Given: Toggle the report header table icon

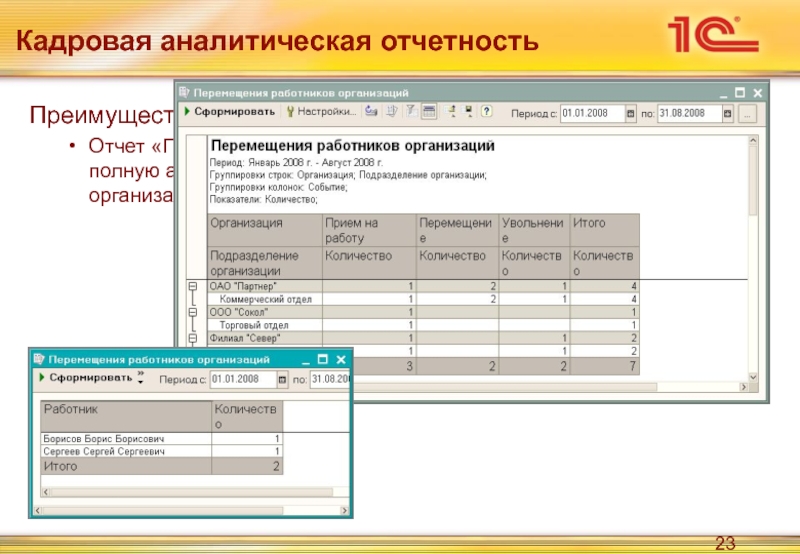Looking at the screenshot, I should (429, 111).
